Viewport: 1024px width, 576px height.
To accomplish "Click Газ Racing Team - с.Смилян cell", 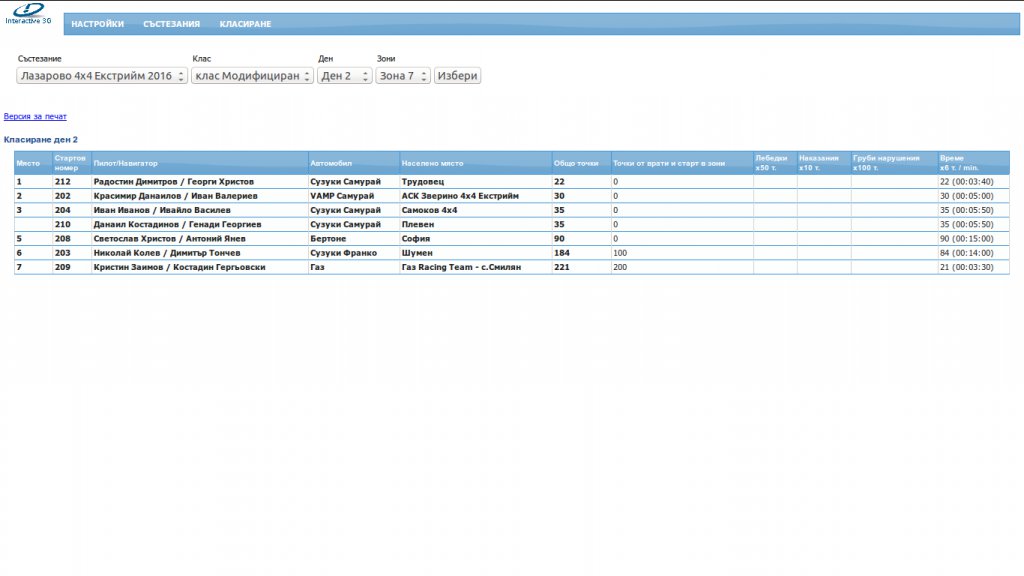I will pos(461,267).
